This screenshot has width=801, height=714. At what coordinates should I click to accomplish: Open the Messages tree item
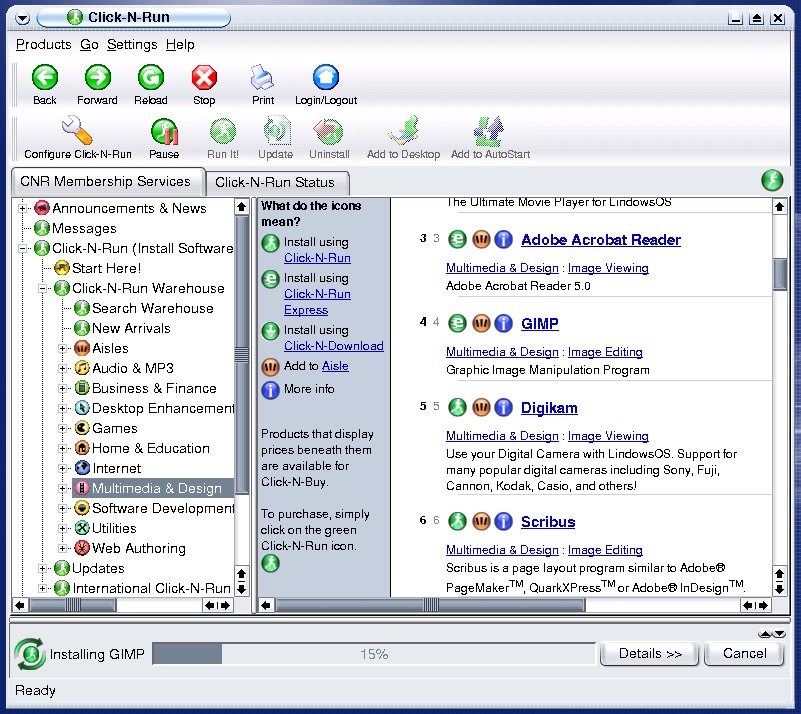[x=84, y=228]
